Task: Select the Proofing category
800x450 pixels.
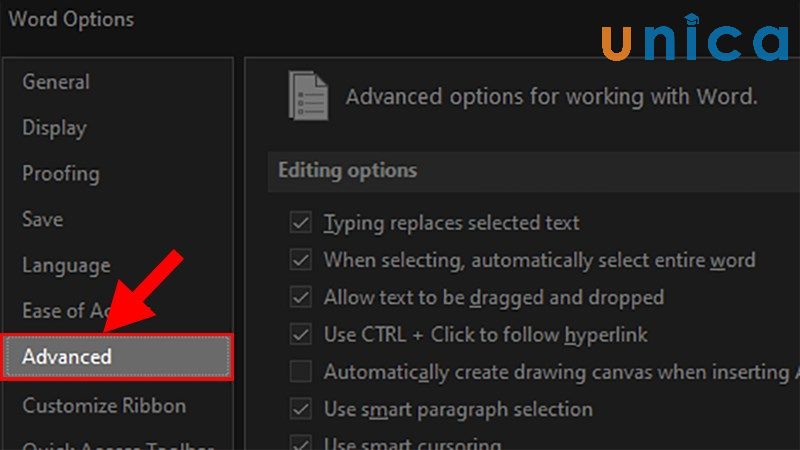Action: pyautogui.click(x=61, y=173)
